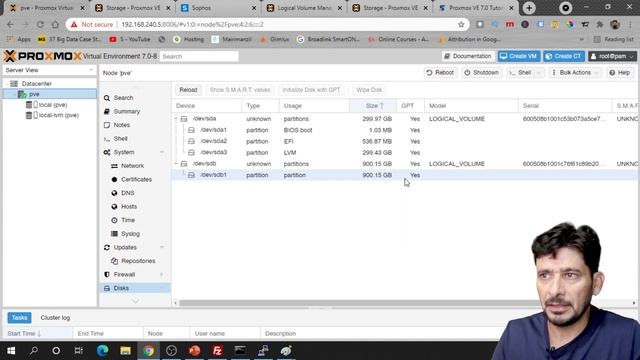Open FileZilla from the taskbar
The image size is (640, 360).
(x=217, y=351)
